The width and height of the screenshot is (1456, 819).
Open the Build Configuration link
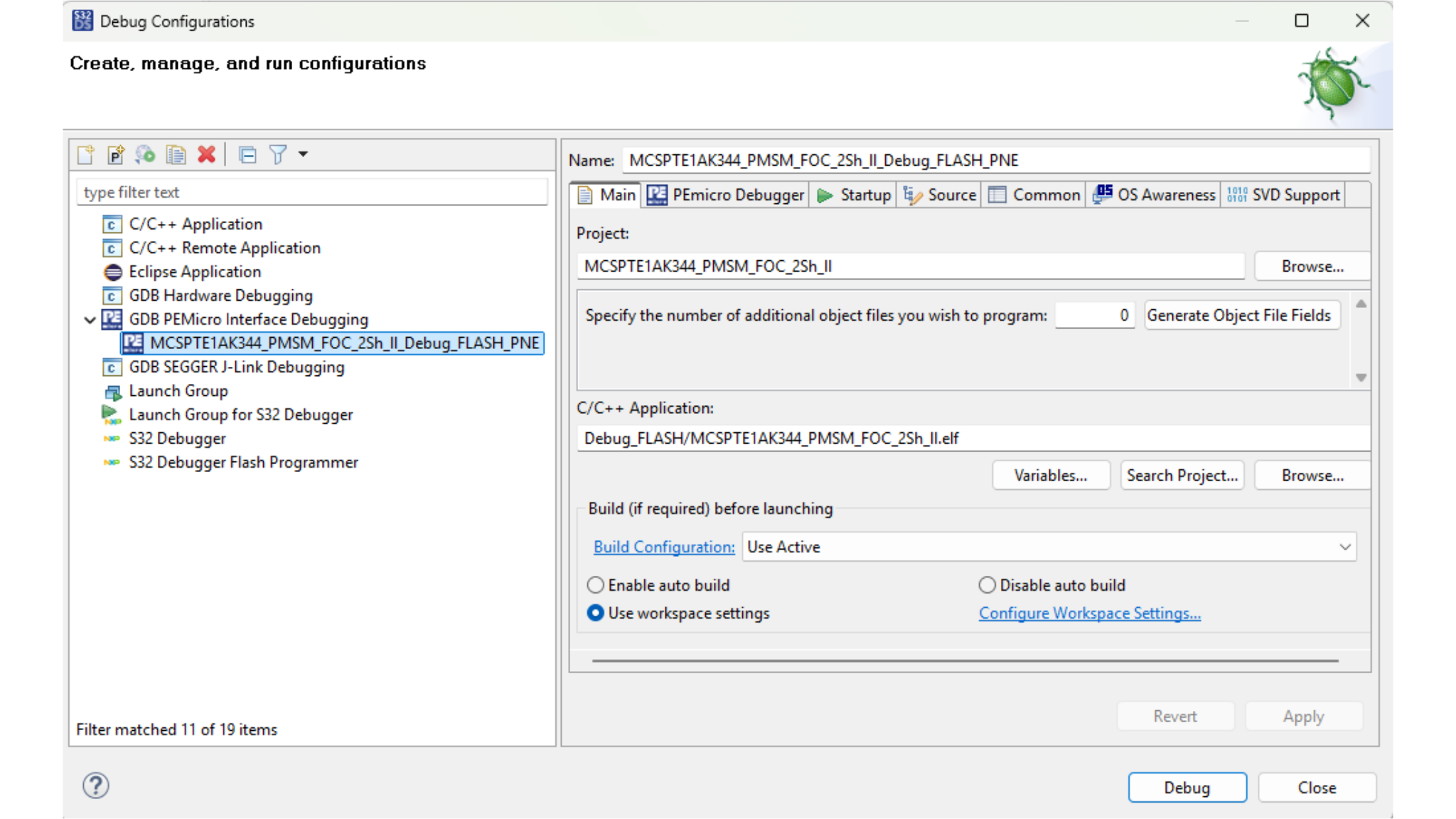click(664, 547)
